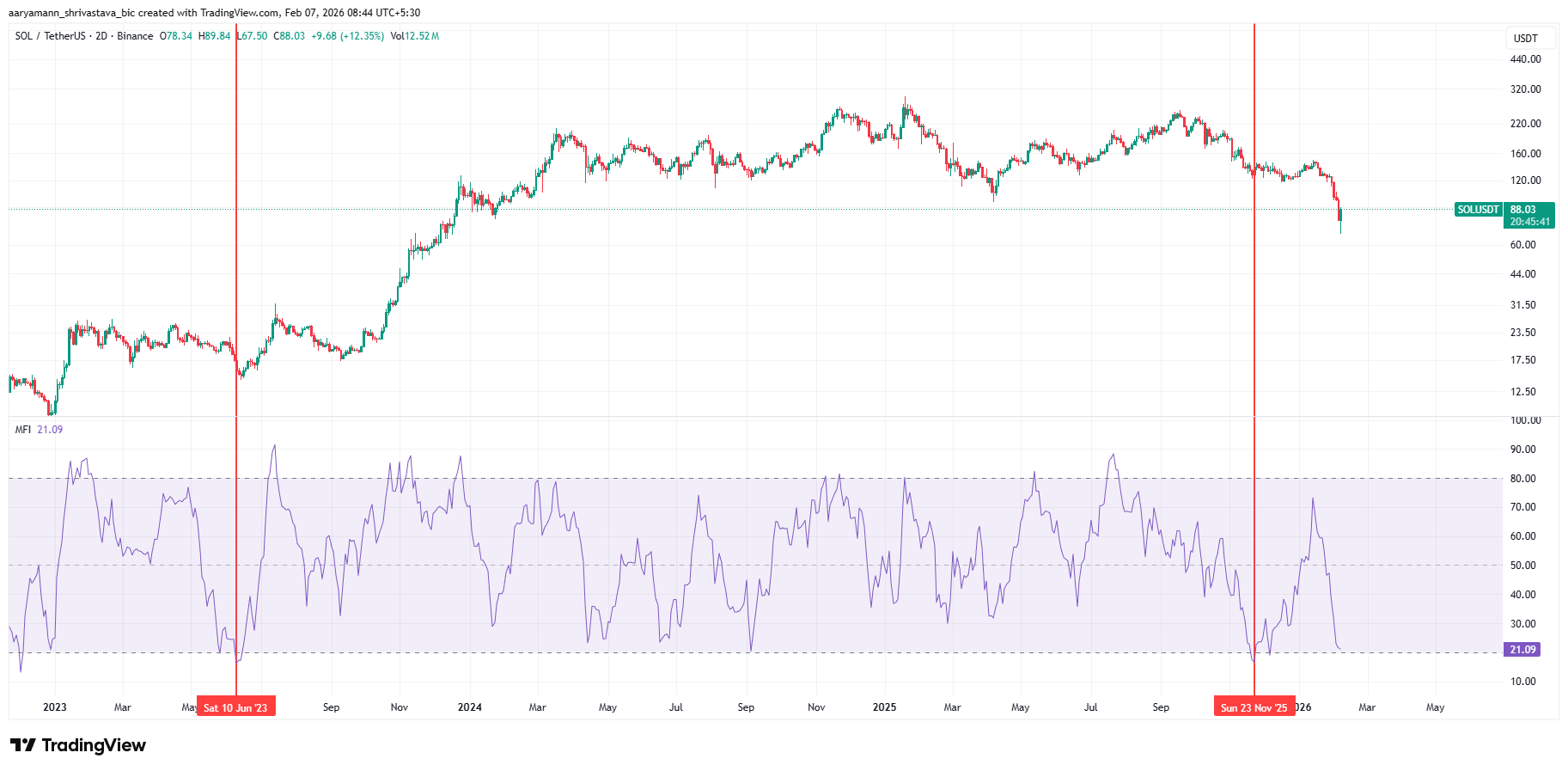The height and width of the screenshot is (771, 1568).
Task: Select the Sat 10 Jun '23 date marker
Action: [x=235, y=707]
